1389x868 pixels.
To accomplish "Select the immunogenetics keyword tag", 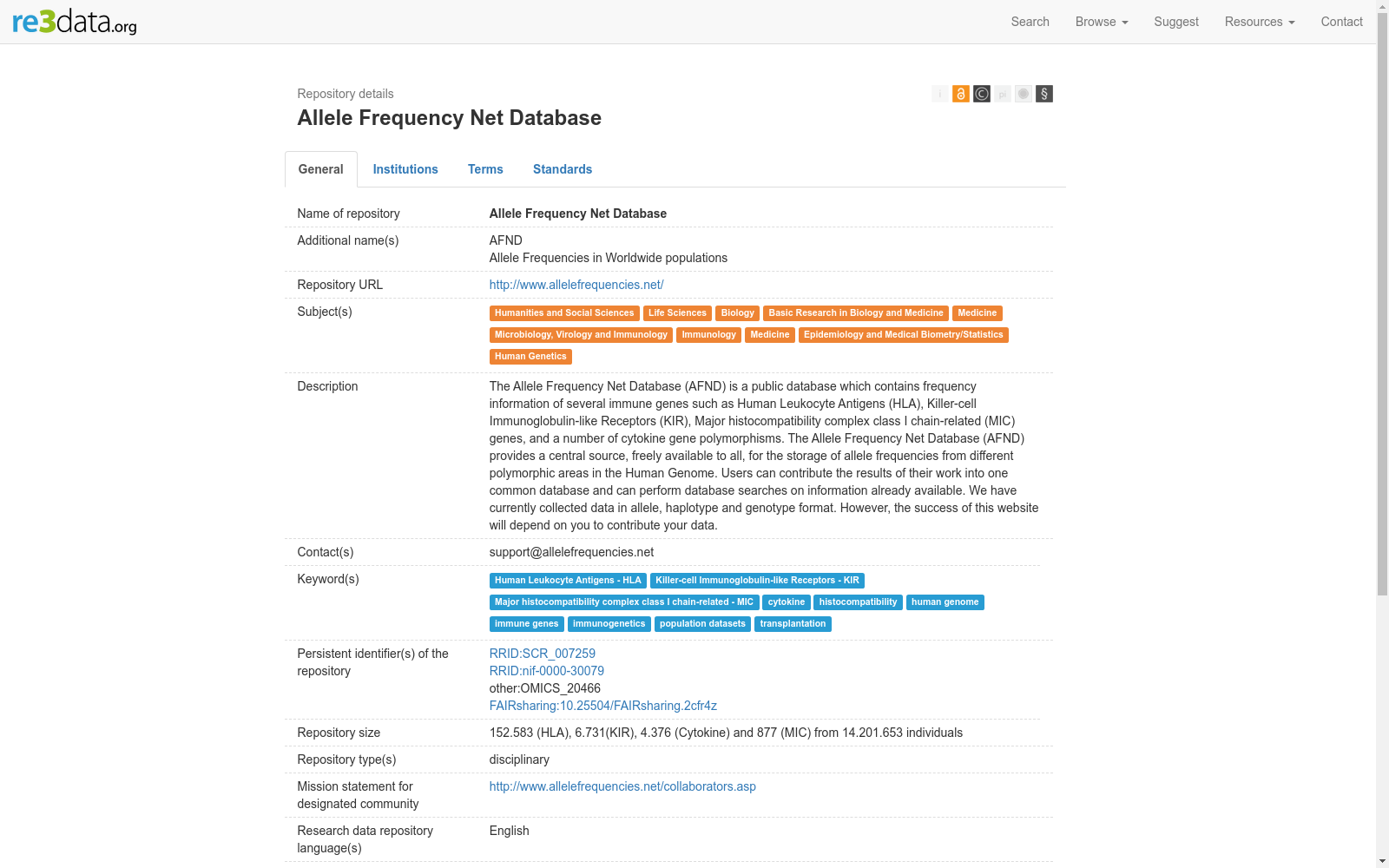I will tap(609, 624).
